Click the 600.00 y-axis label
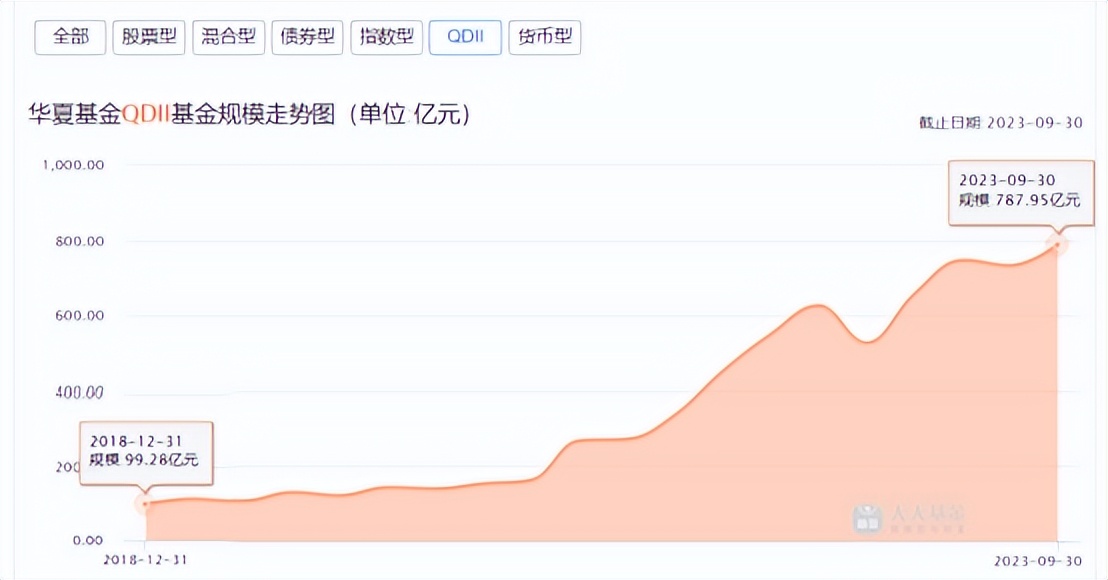The height and width of the screenshot is (580, 1108). pyautogui.click(x=80, y=316)
